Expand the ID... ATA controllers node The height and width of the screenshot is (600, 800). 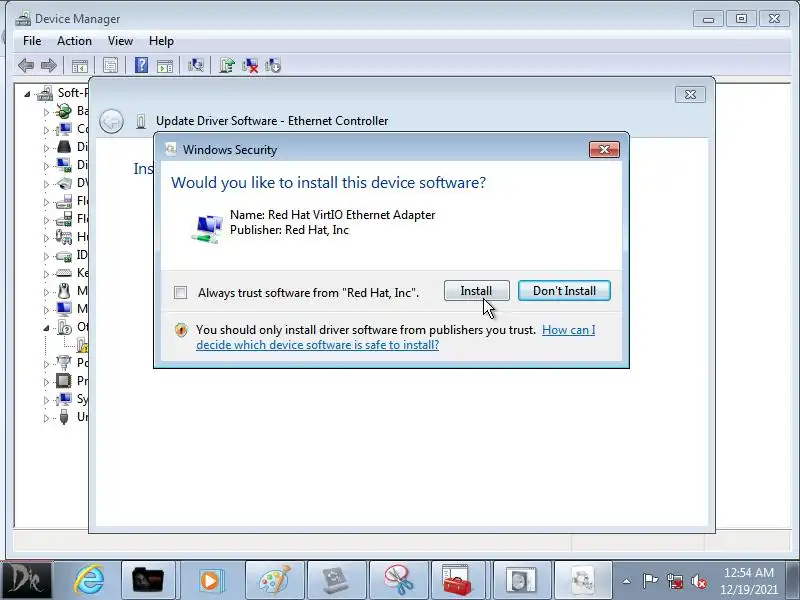coord(46,256)
